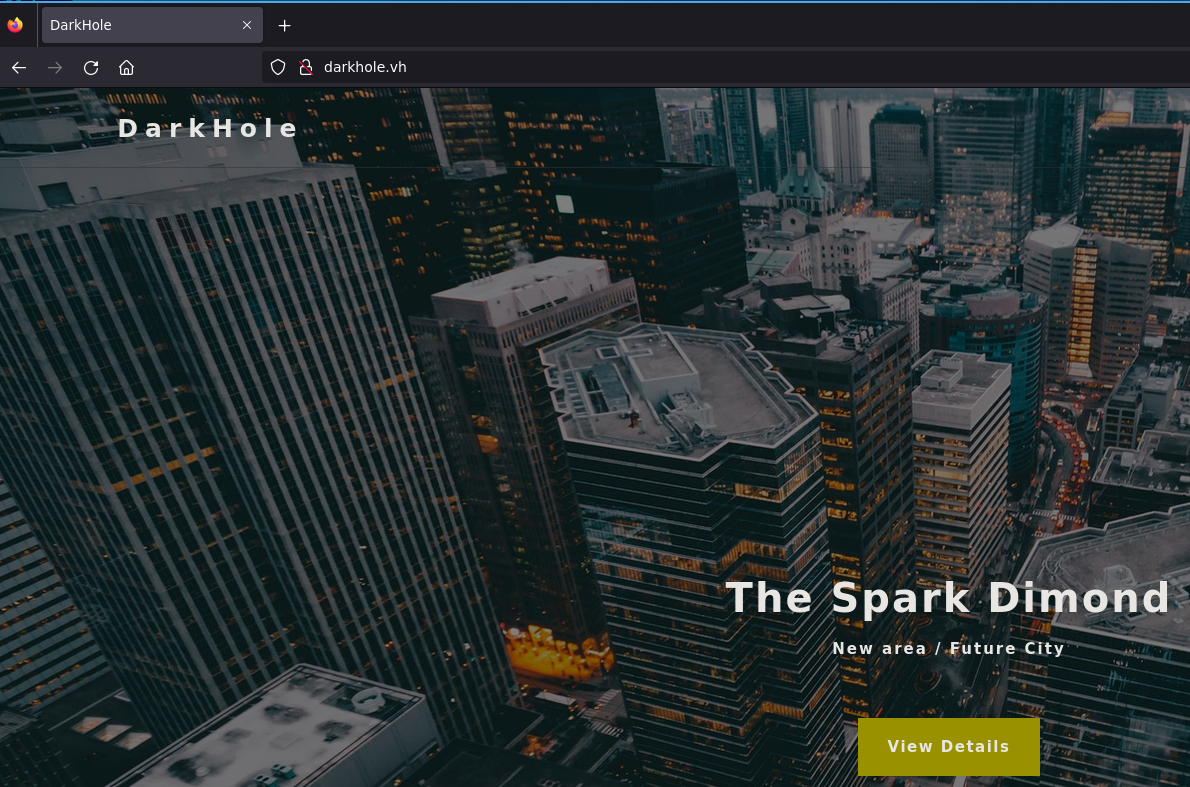Image resolution: width=1190 pixels, height=787 pixels.
Task: Show the insecure connection lock info
Action: (306, 67)
